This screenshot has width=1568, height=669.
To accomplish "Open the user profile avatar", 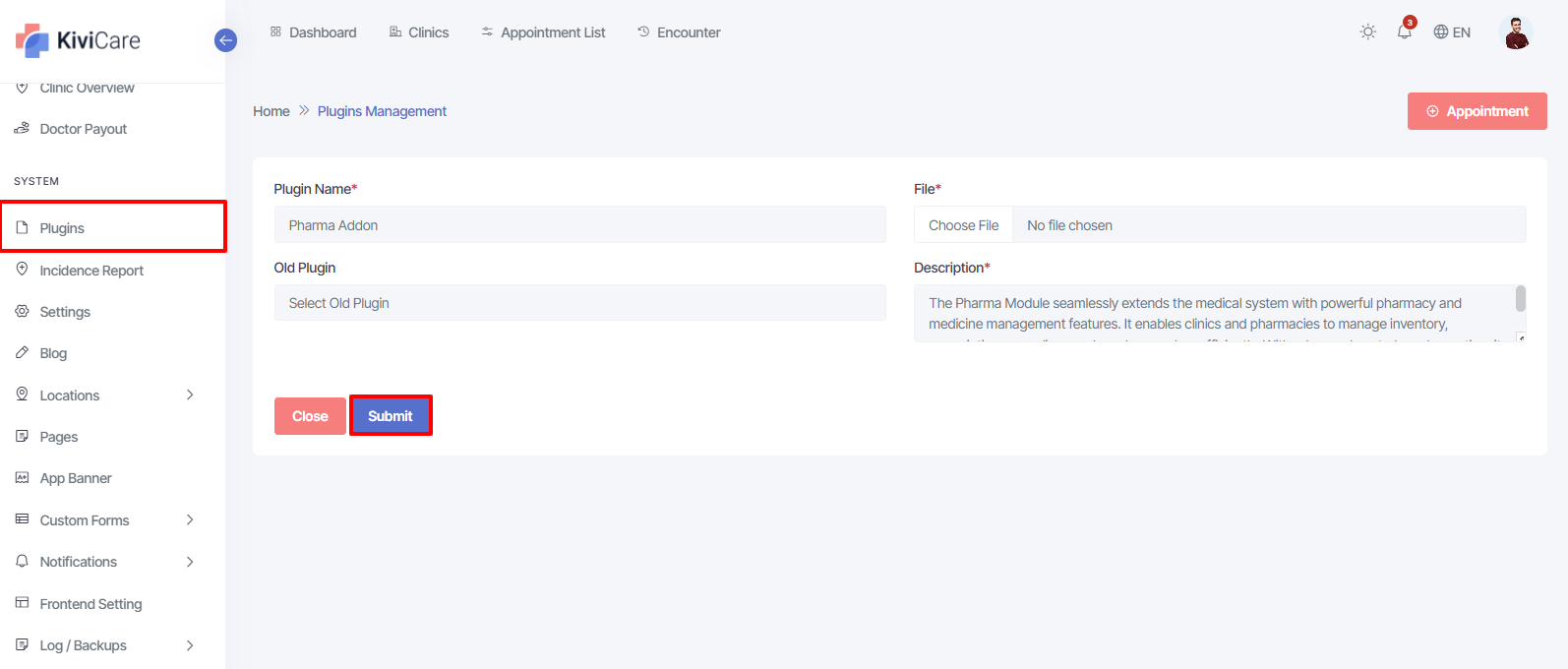I will click(x=1516, y=32).
